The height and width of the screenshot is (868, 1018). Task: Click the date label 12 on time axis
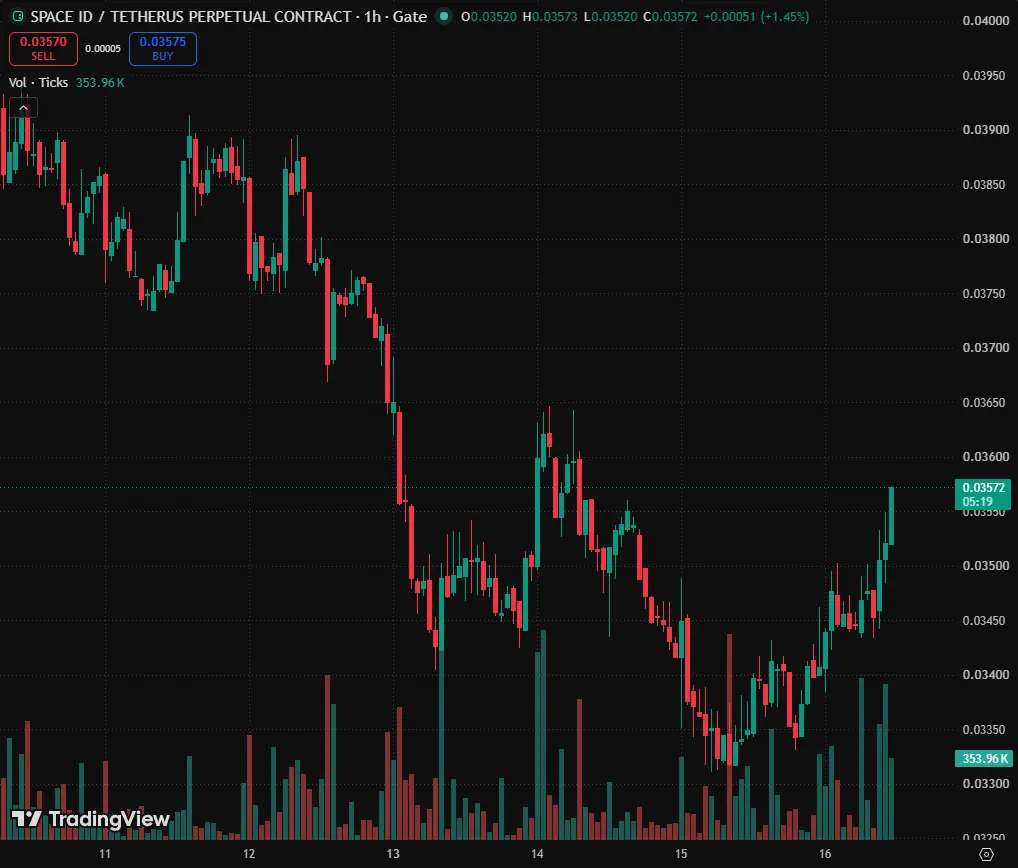tap(249, 854)
